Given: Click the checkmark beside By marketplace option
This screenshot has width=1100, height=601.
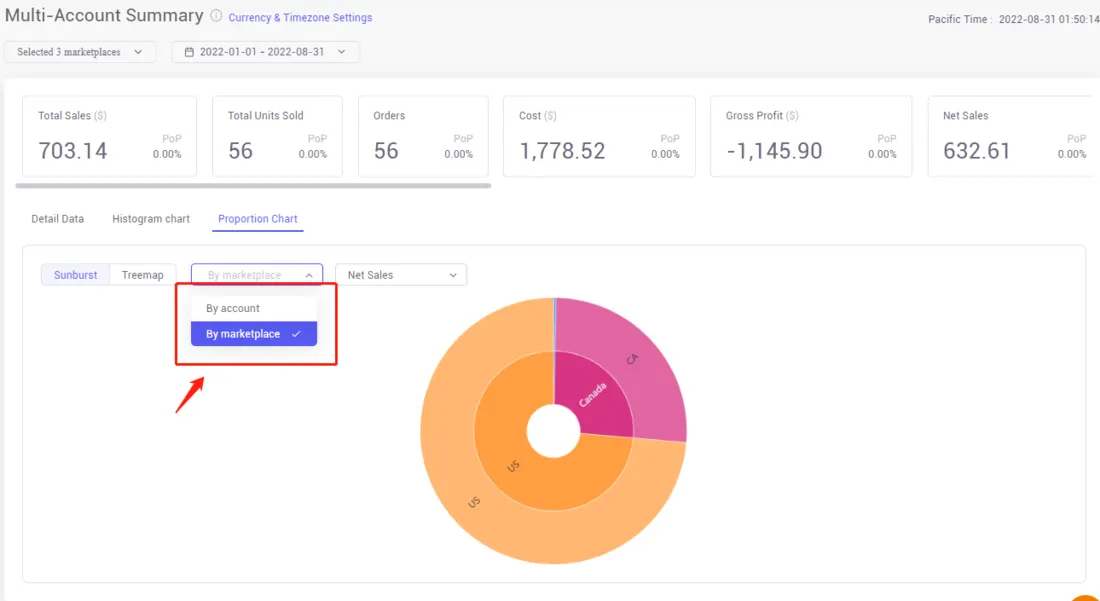Looking at the screenshot, I should (x=296, y=333).
